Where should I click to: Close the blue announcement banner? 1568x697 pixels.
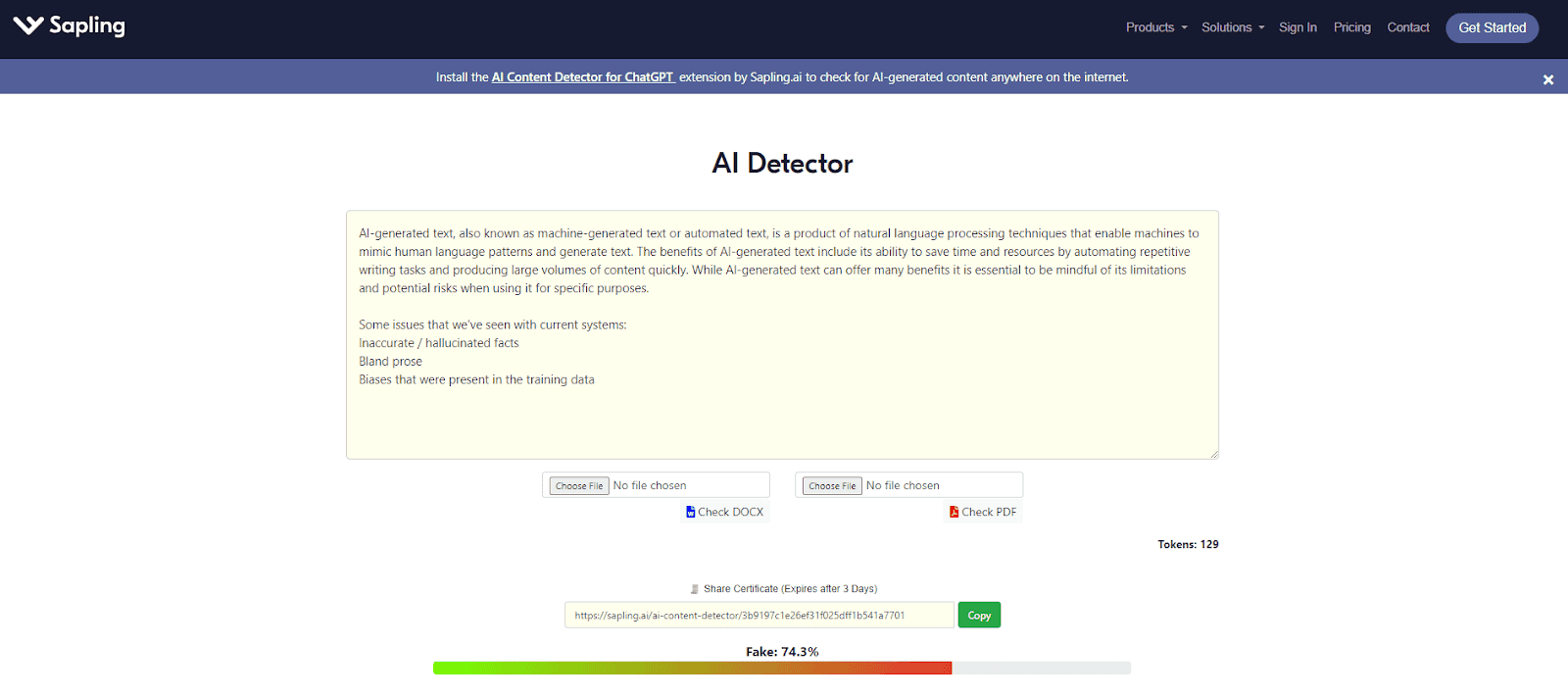click(1547, 79)
